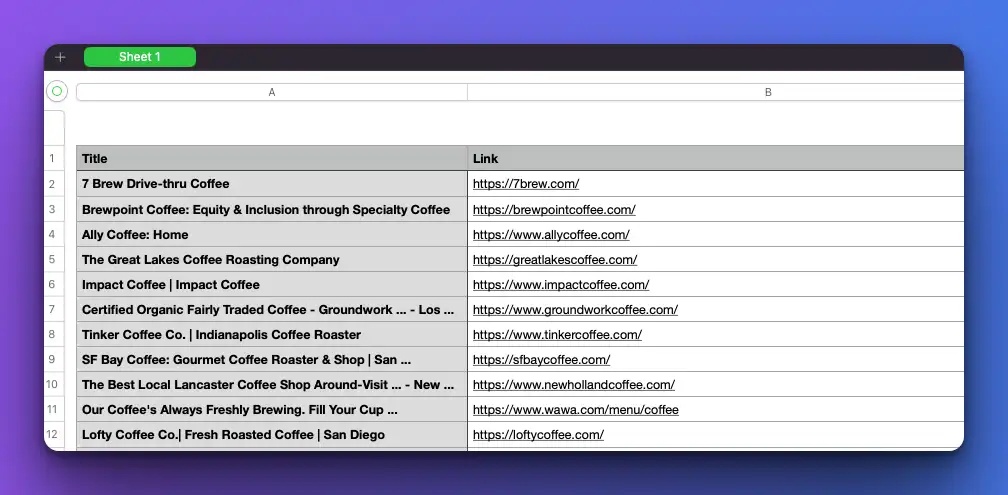
Task: Select the Great Lakes Coffee Roasting Company cell
Action: pyautogui.click(x=272, y=259)
